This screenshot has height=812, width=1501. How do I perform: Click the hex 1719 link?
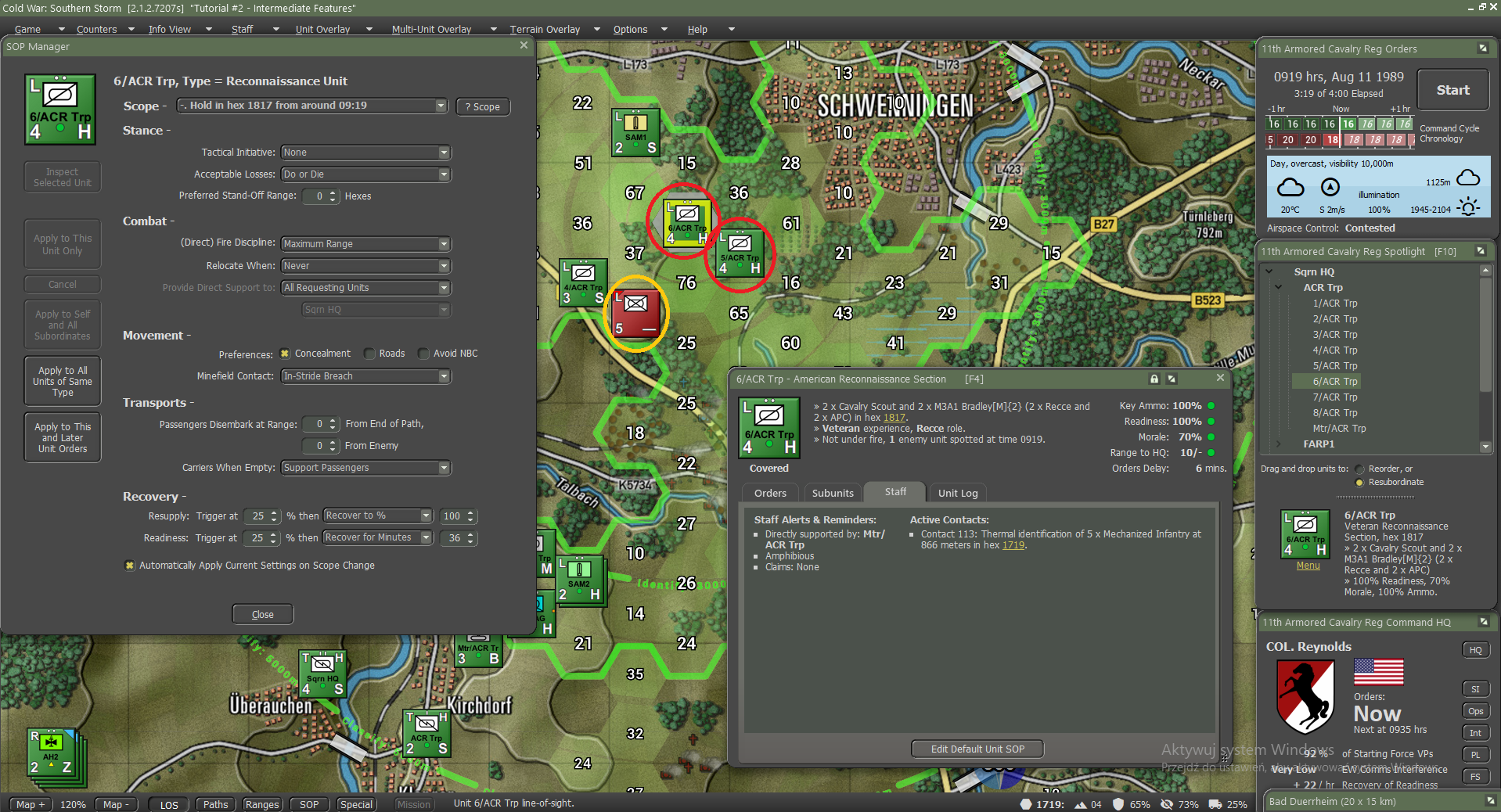1013,545
